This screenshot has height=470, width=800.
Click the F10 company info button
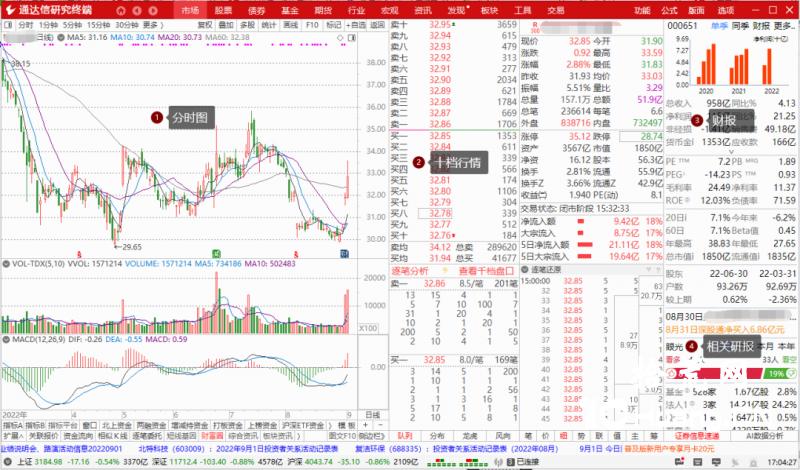click(312, 24)
